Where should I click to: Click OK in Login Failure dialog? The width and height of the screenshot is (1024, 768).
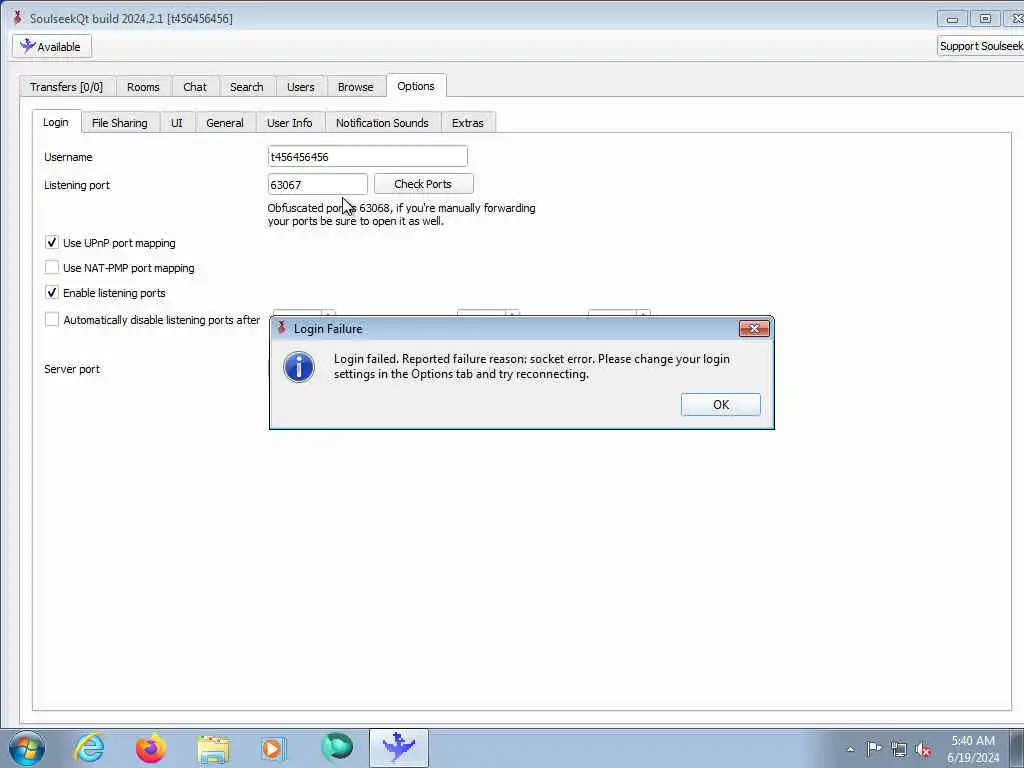pyautogui.click(x=720, y=404)
